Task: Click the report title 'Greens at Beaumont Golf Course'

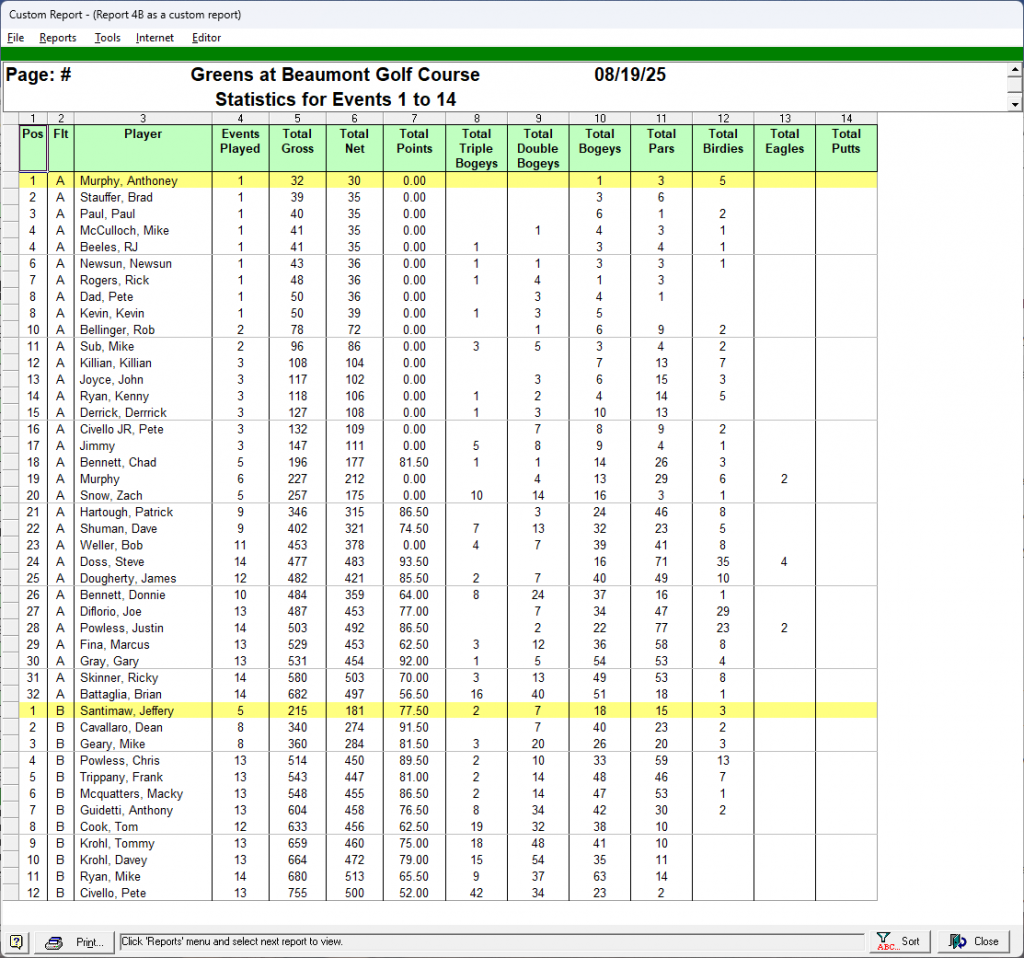Action: (x=334, y=75)
